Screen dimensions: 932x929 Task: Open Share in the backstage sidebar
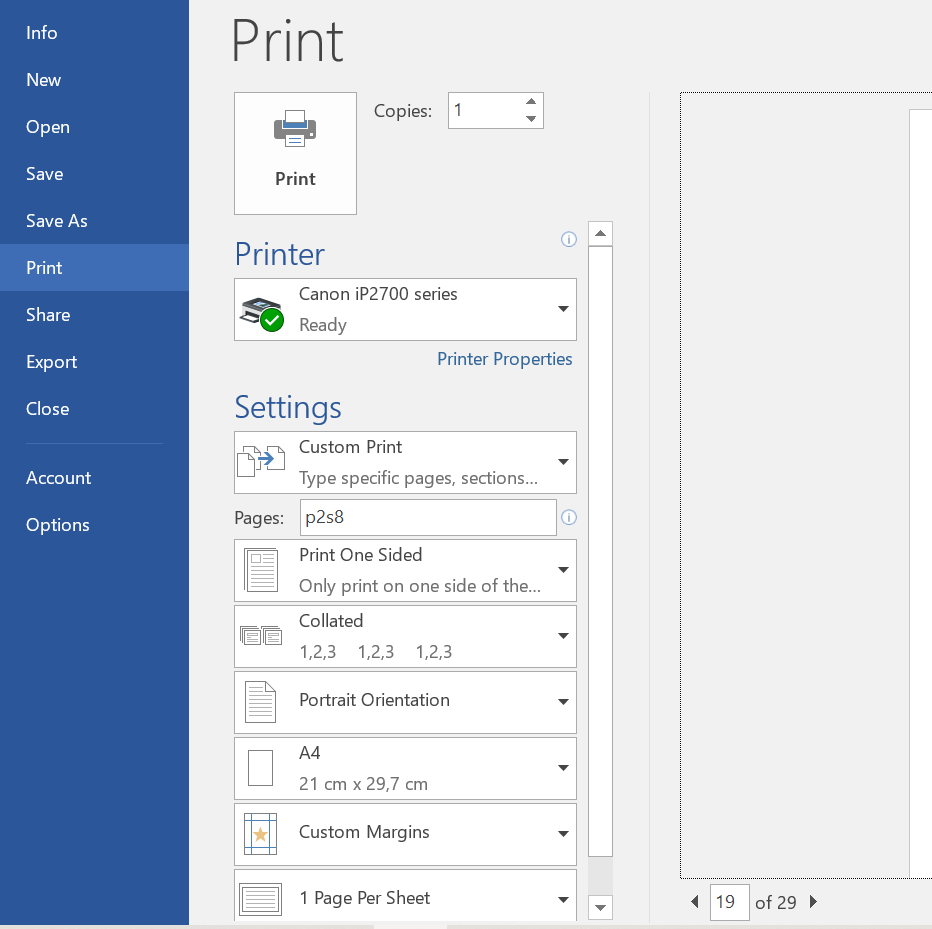click(95, 314)
